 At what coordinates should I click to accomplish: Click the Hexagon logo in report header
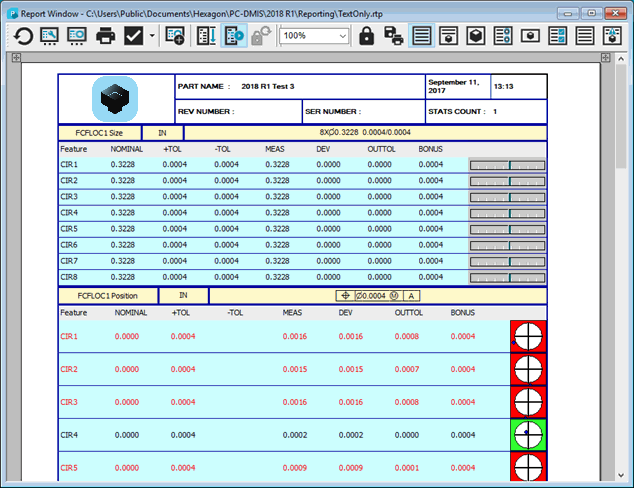click(x=115, y=99)
